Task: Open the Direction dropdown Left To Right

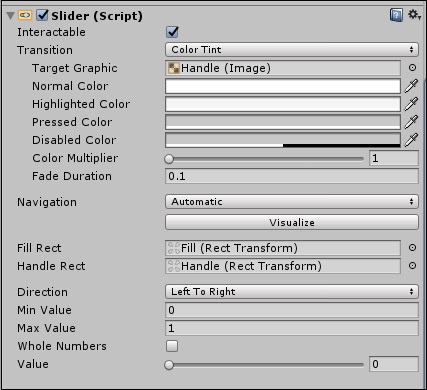Action: coord(292,292)
